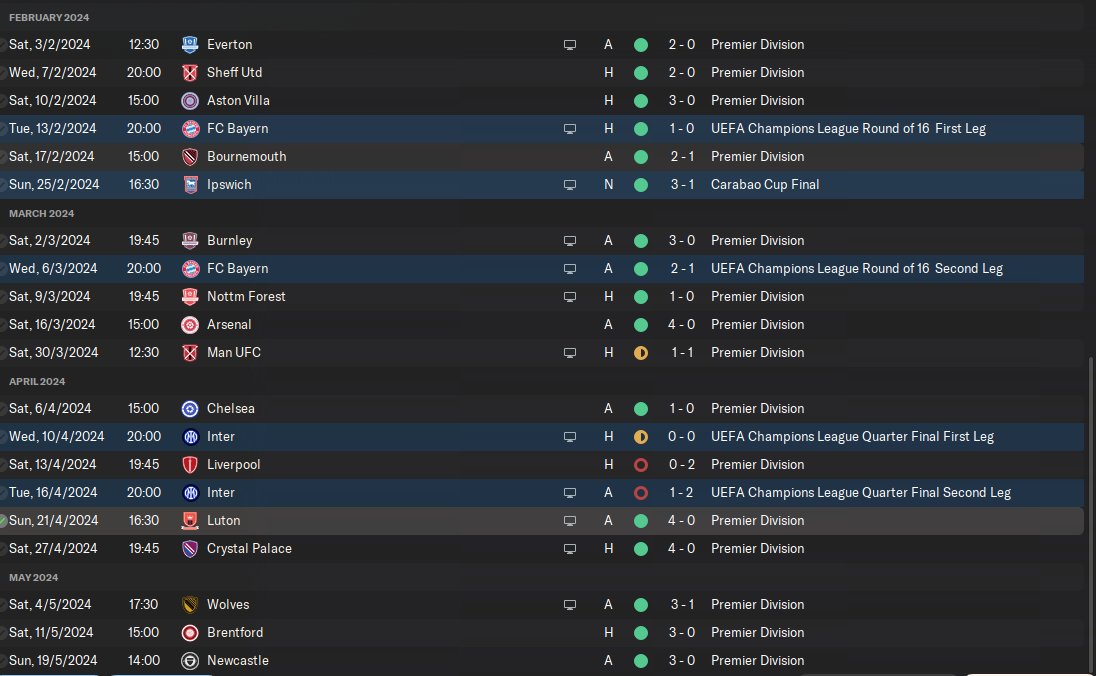The image size is (1096, 676).
Task: Click the orange draw indicator for the Man UFC match
Action: click(x=641, y=353)
